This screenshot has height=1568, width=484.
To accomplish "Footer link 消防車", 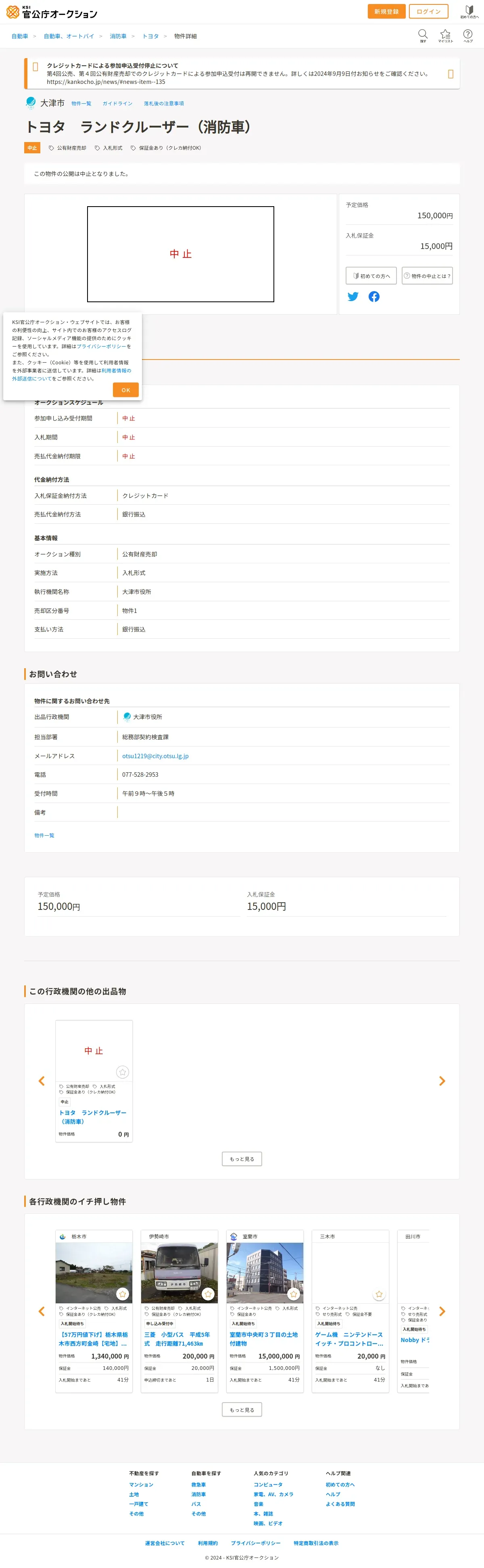I will (x=198, y=1494).
